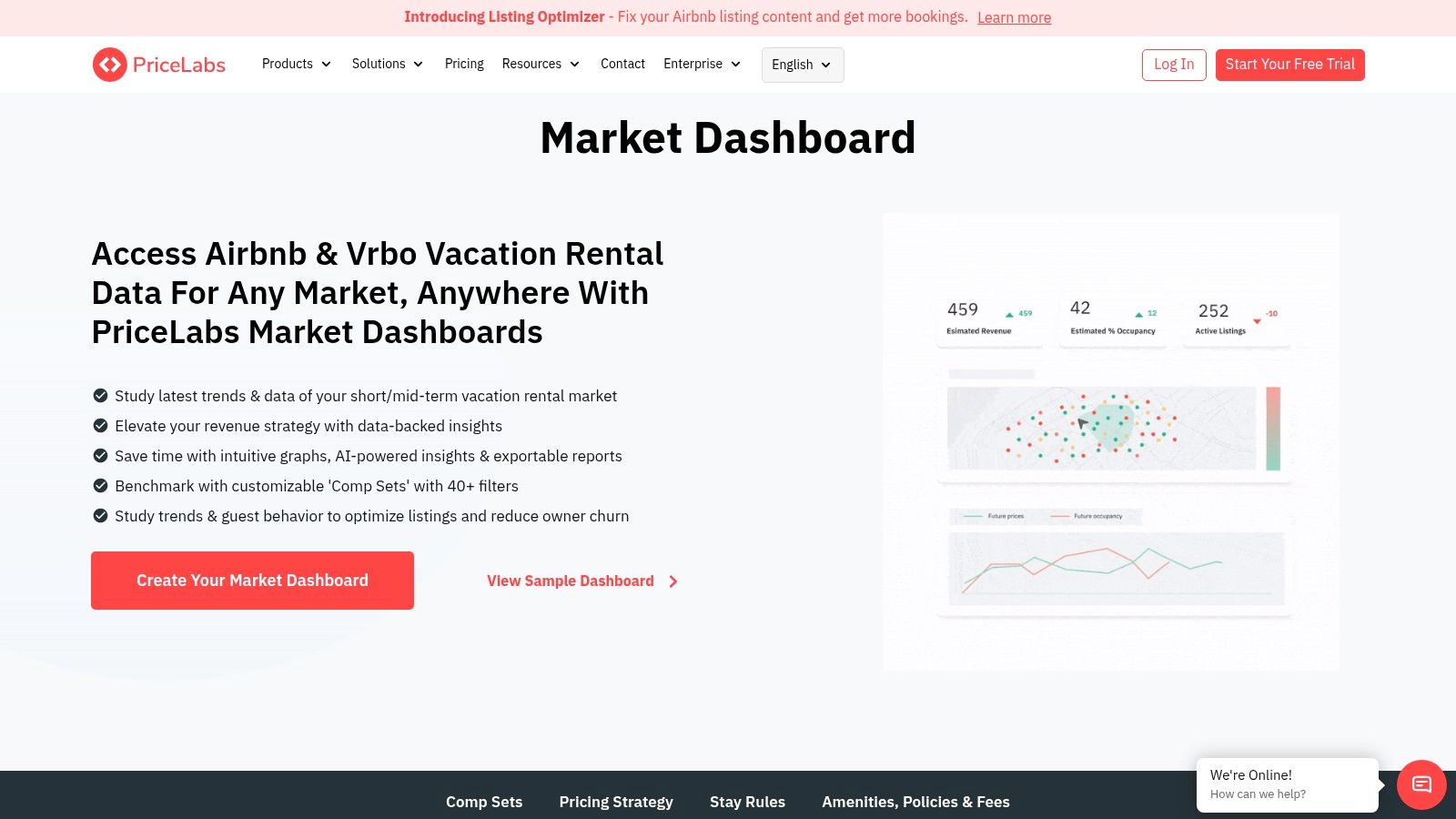Open the Contact menu item
The height and width of the screenshot is (819, 1456).
[x=622, y=64]
